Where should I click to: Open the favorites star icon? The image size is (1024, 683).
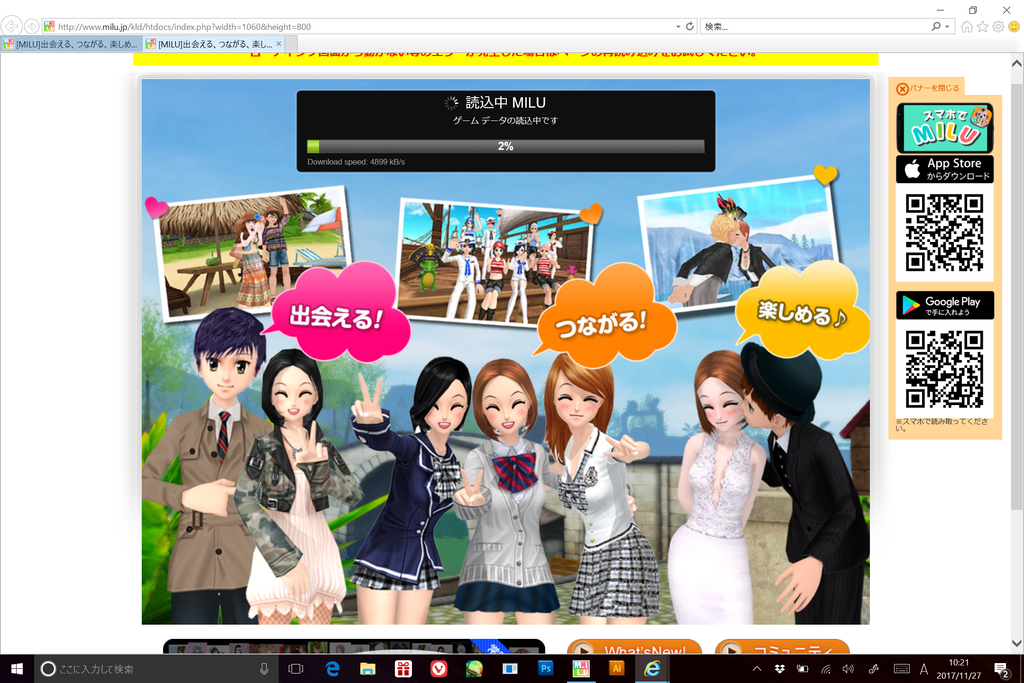click(982, 27)
